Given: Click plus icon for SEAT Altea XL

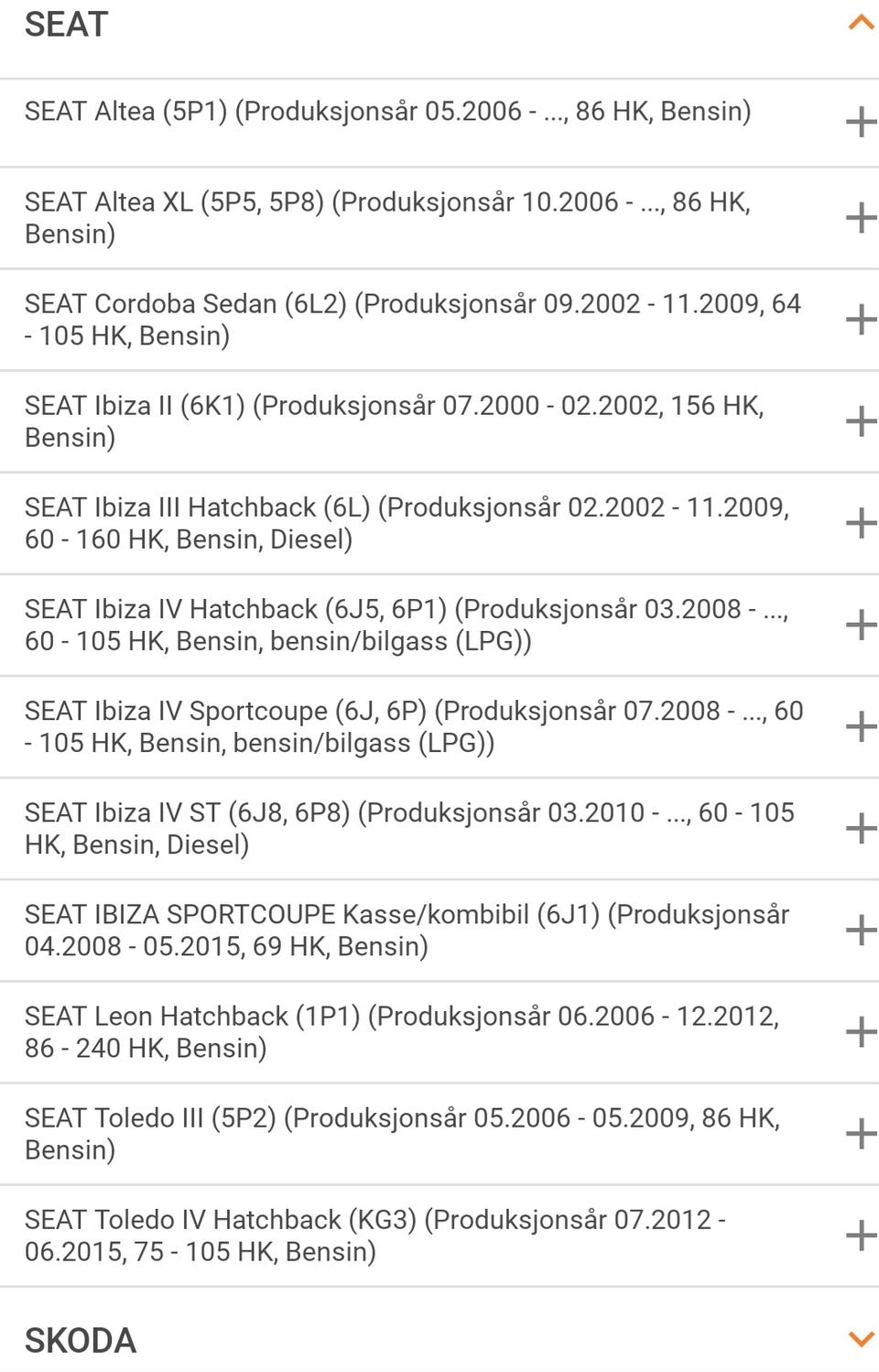Looking at the screenshot, I should (860, 218).
